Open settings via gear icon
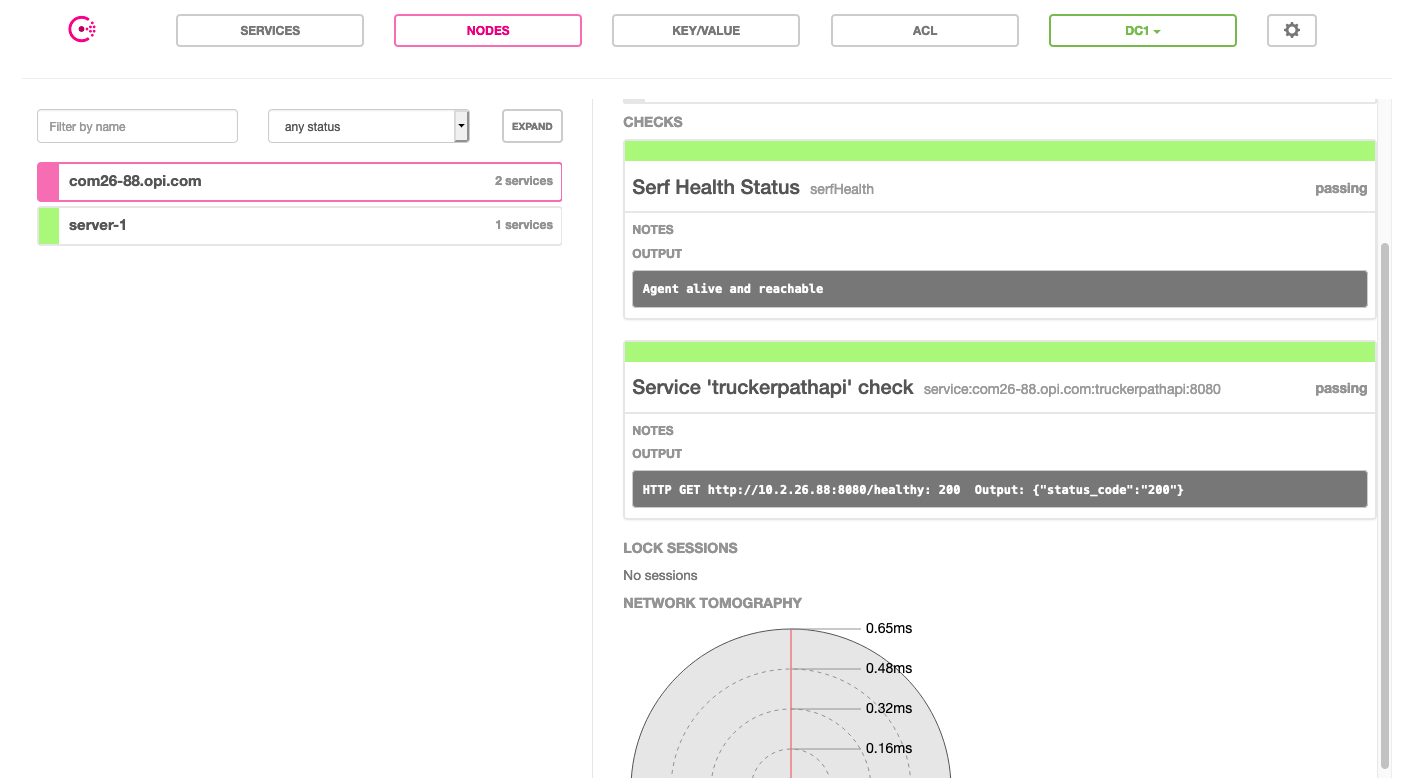Screen dimensions: 1405x778 click(x=1292, y=30)
